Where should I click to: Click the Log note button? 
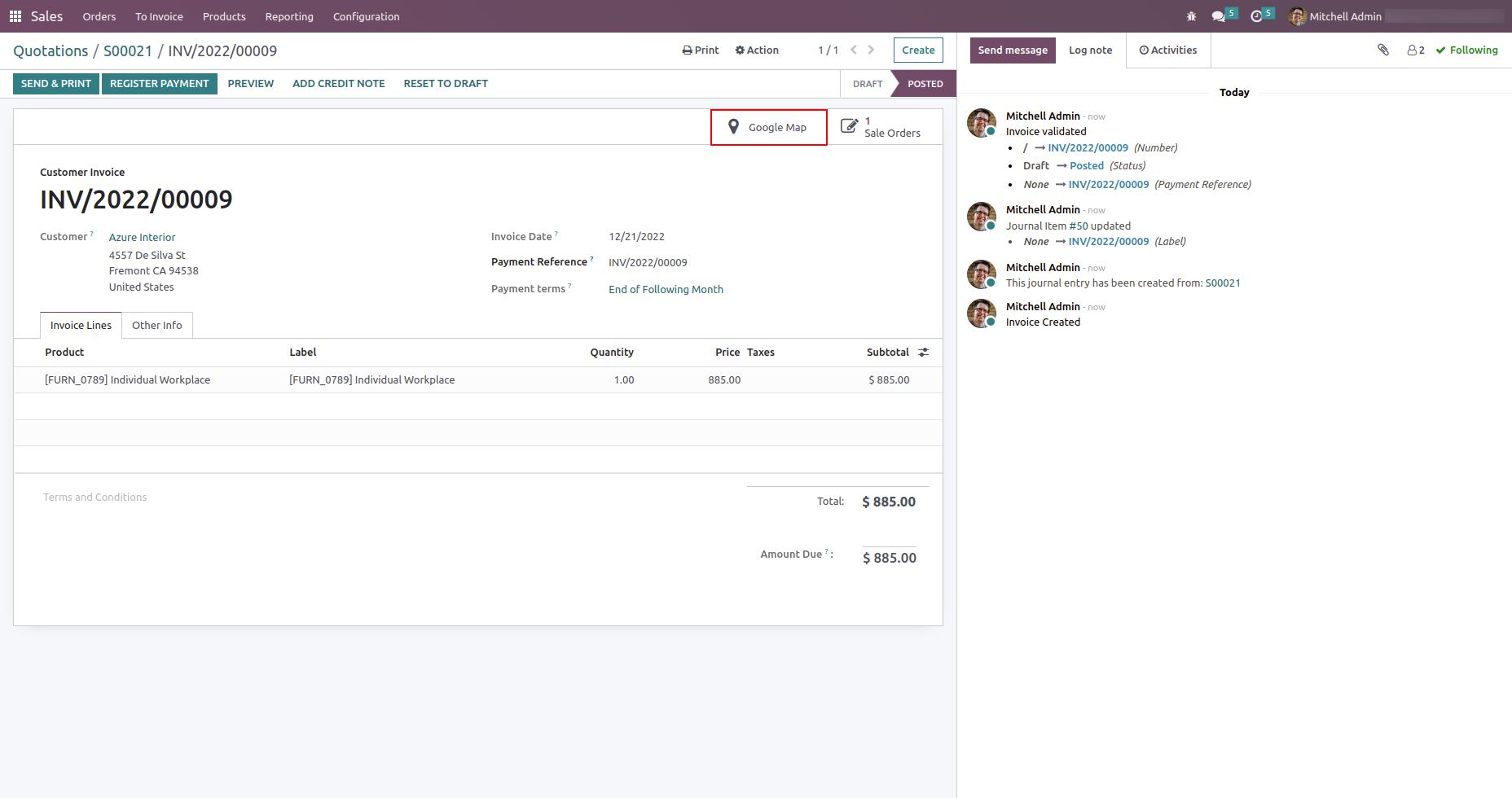point(1091,50)
